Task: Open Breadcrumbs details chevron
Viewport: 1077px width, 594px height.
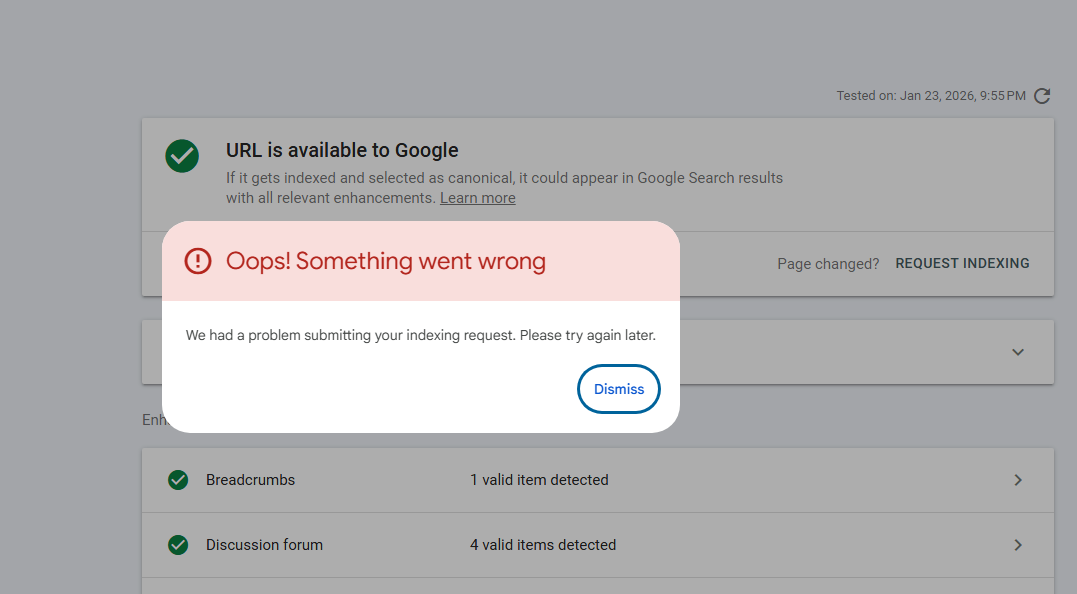Action: click(1018, 480)
